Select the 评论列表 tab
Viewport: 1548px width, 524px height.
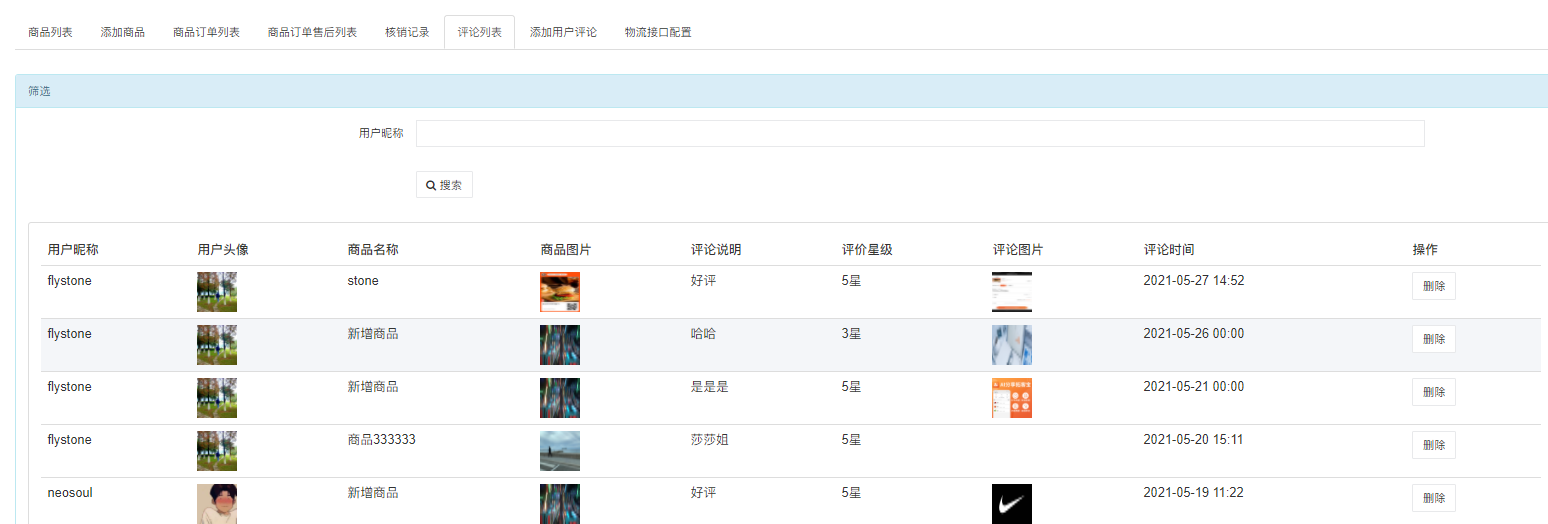pos(479,32)
